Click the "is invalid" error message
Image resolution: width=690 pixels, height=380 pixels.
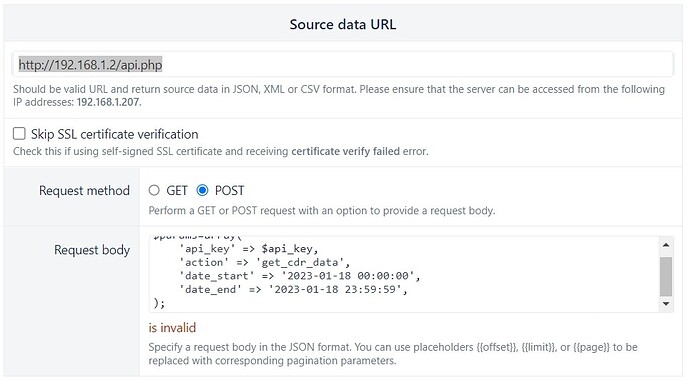[x=172, y=328]
